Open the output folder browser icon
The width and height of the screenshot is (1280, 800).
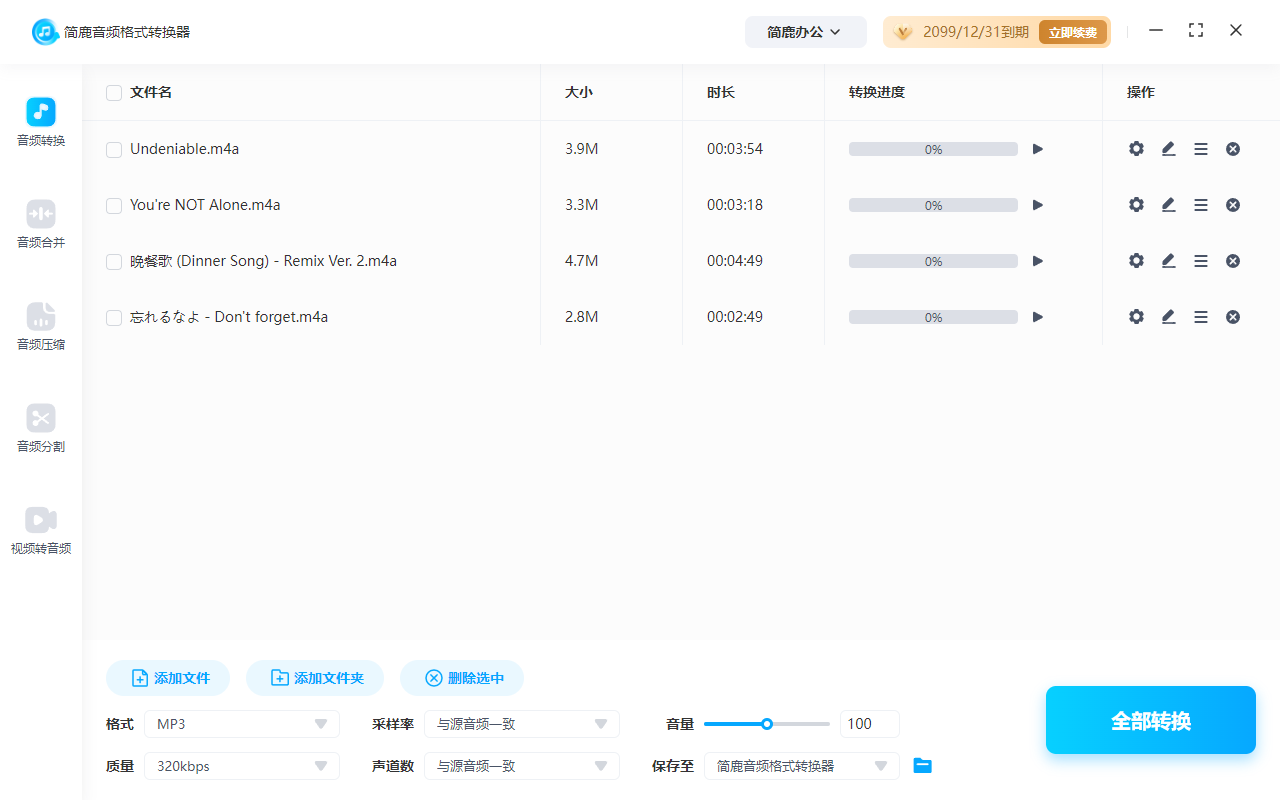tap(922, 765)
